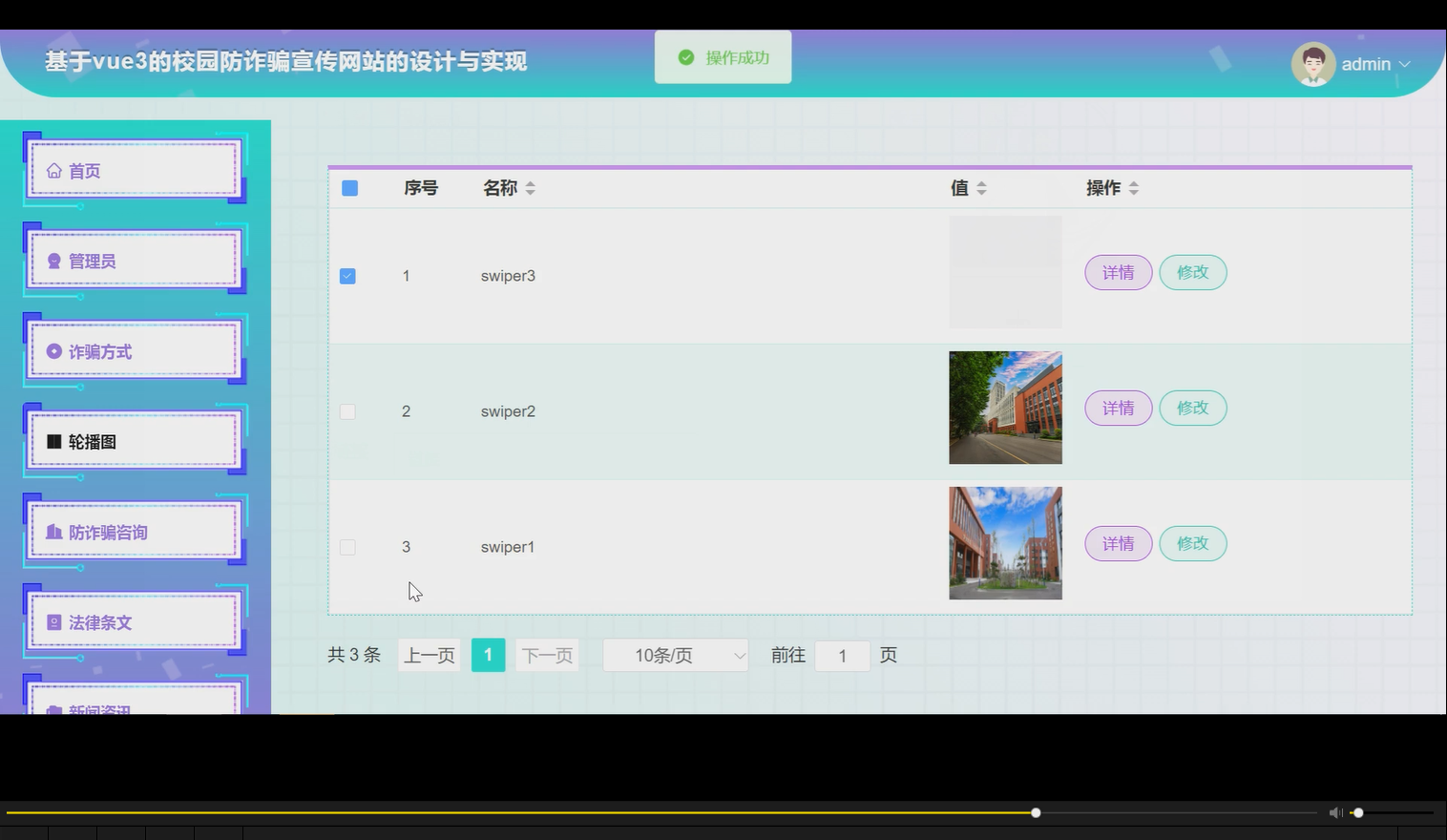Click the swiper3 name cell
The image size is (1447, 840).
508,276
